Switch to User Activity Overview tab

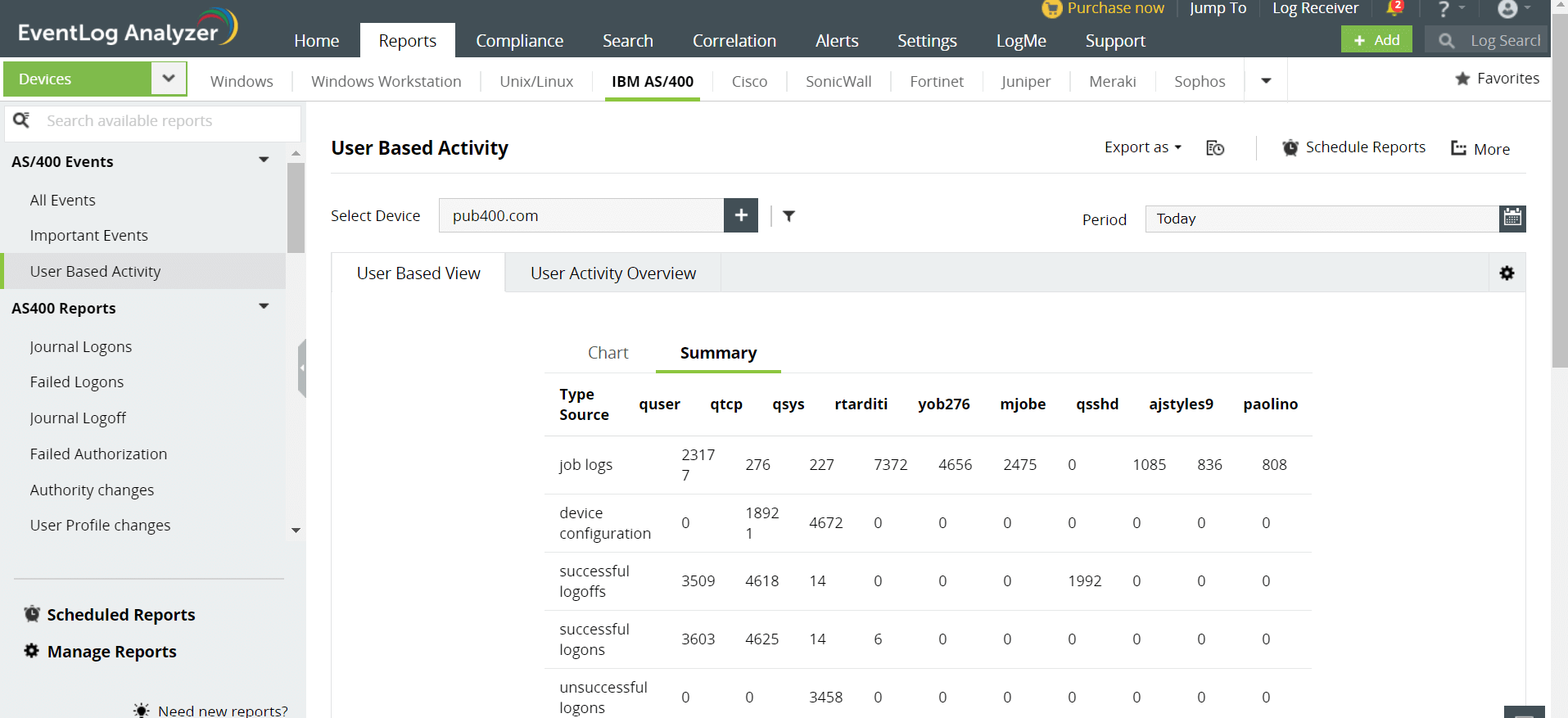[x=613, y=273]
